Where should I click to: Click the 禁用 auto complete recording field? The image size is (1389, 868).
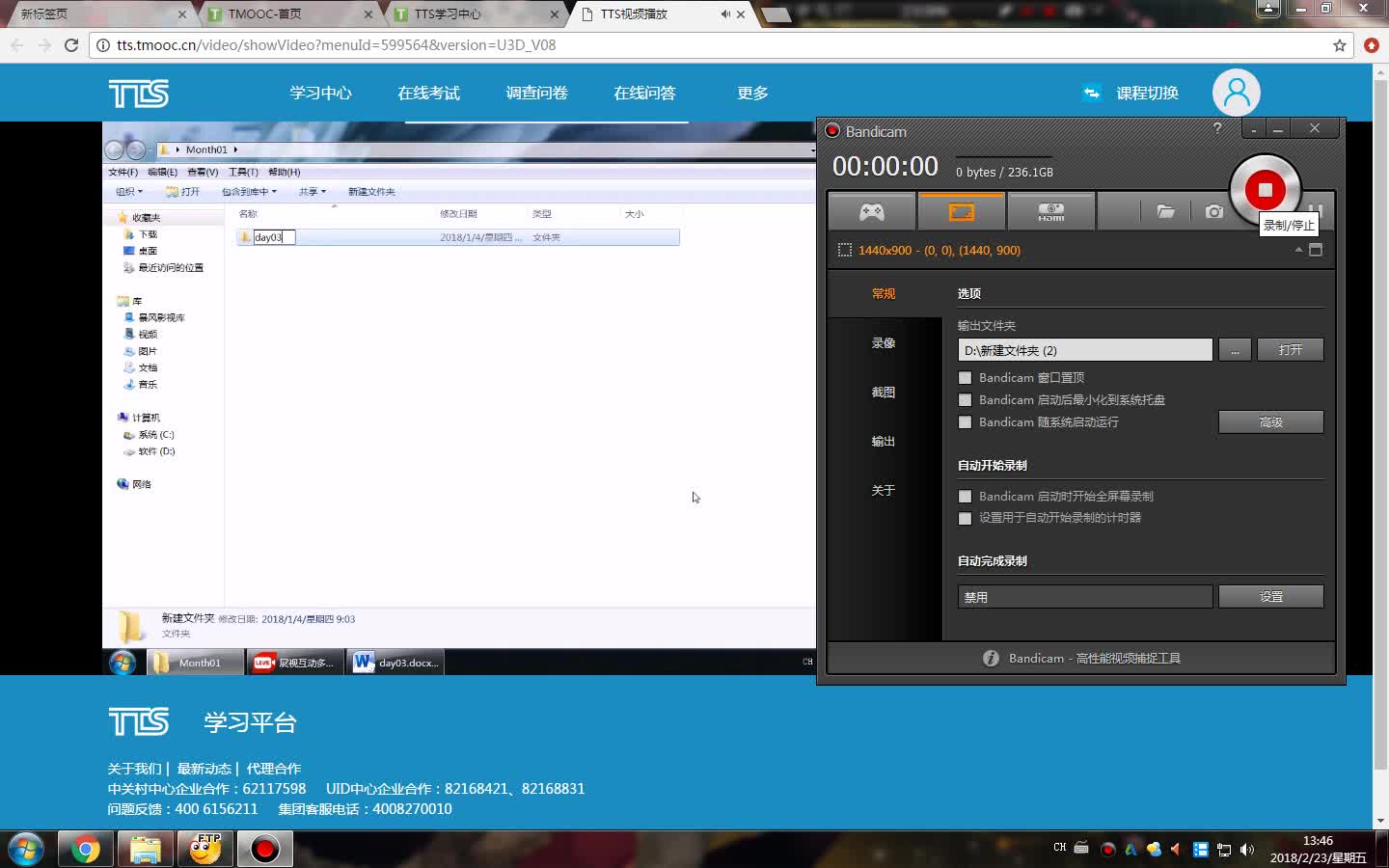point(1085,597)
